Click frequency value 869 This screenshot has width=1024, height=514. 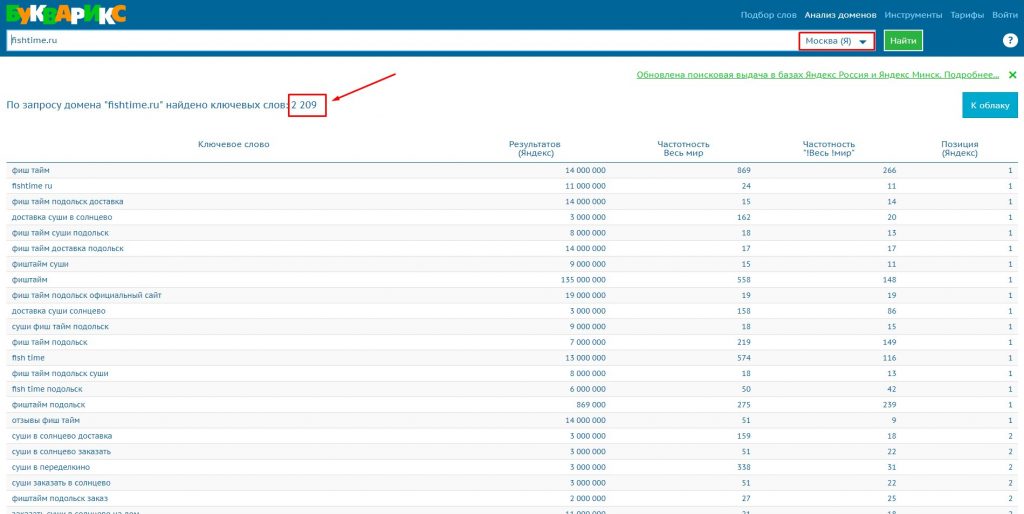tap(744, 170)
